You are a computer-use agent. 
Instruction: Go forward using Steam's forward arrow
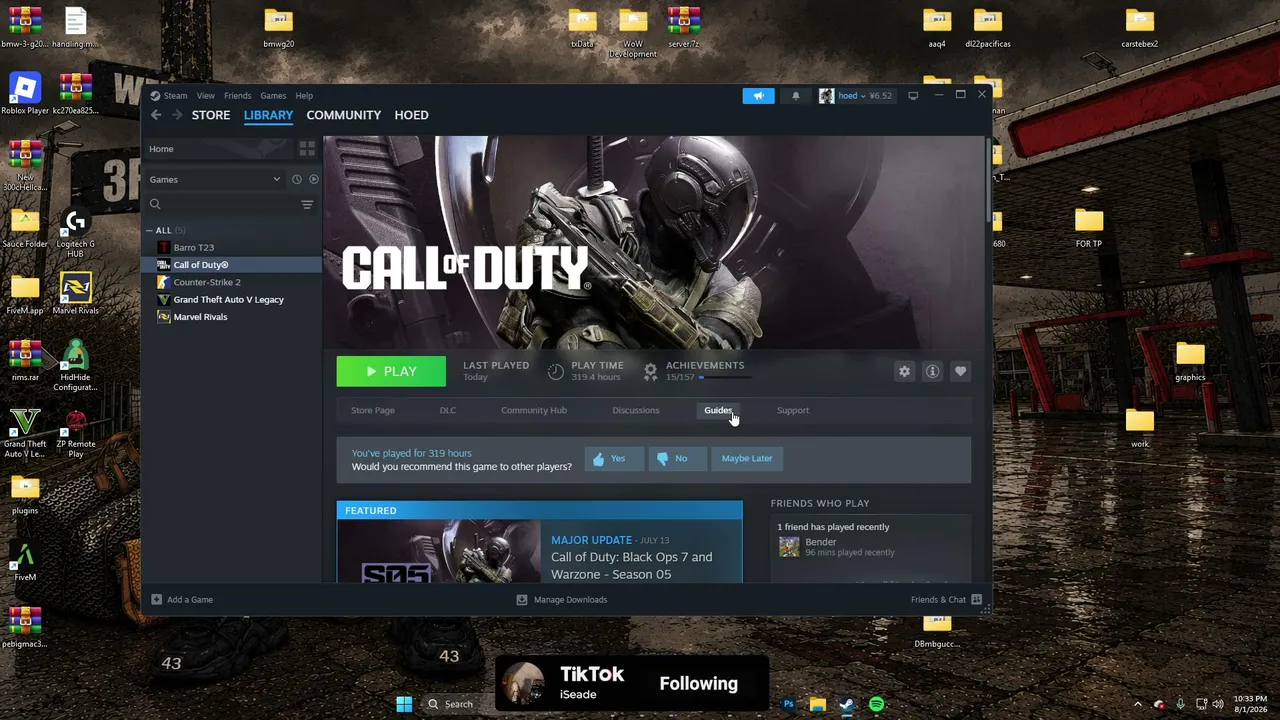tap(177, 115)
